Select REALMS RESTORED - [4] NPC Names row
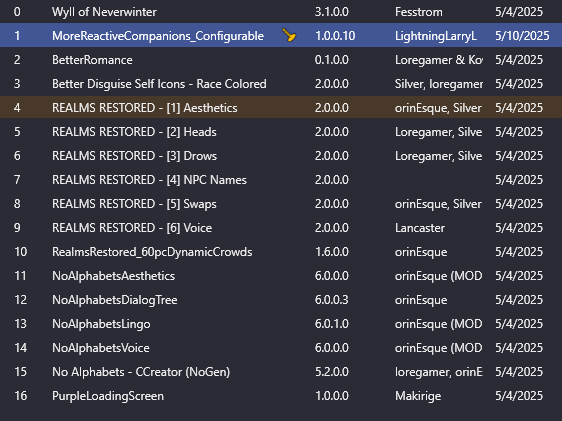Viewport: 562px width, 421px height. point(281,180)
